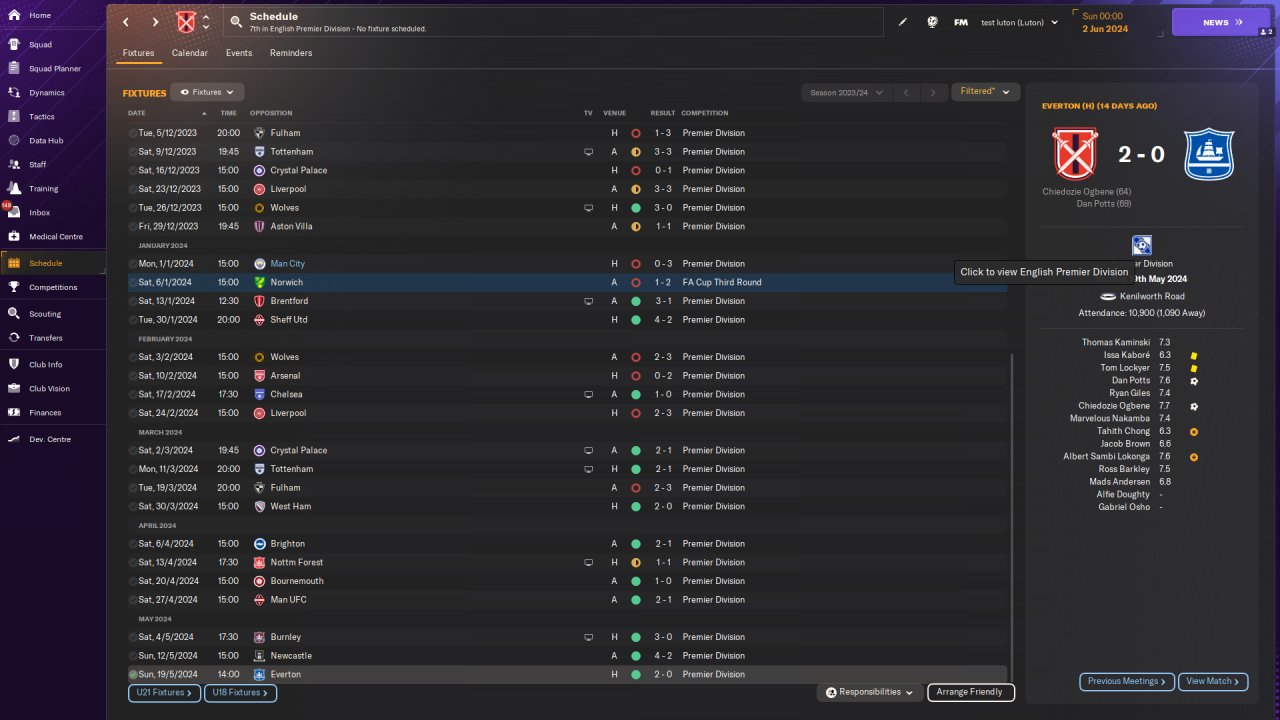Open Competitions in sidebar
1280x720 pixels.
[x=53, y=287]
